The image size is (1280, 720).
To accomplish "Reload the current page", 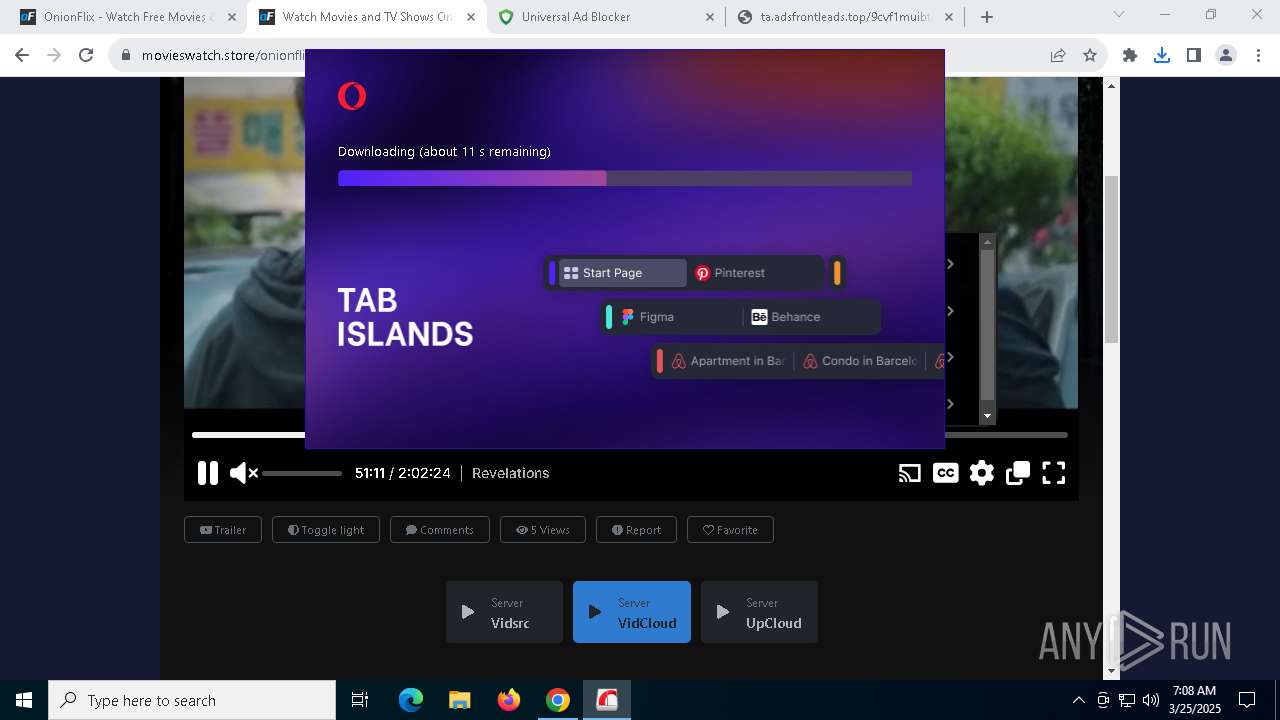I will [x=86, y=56].
